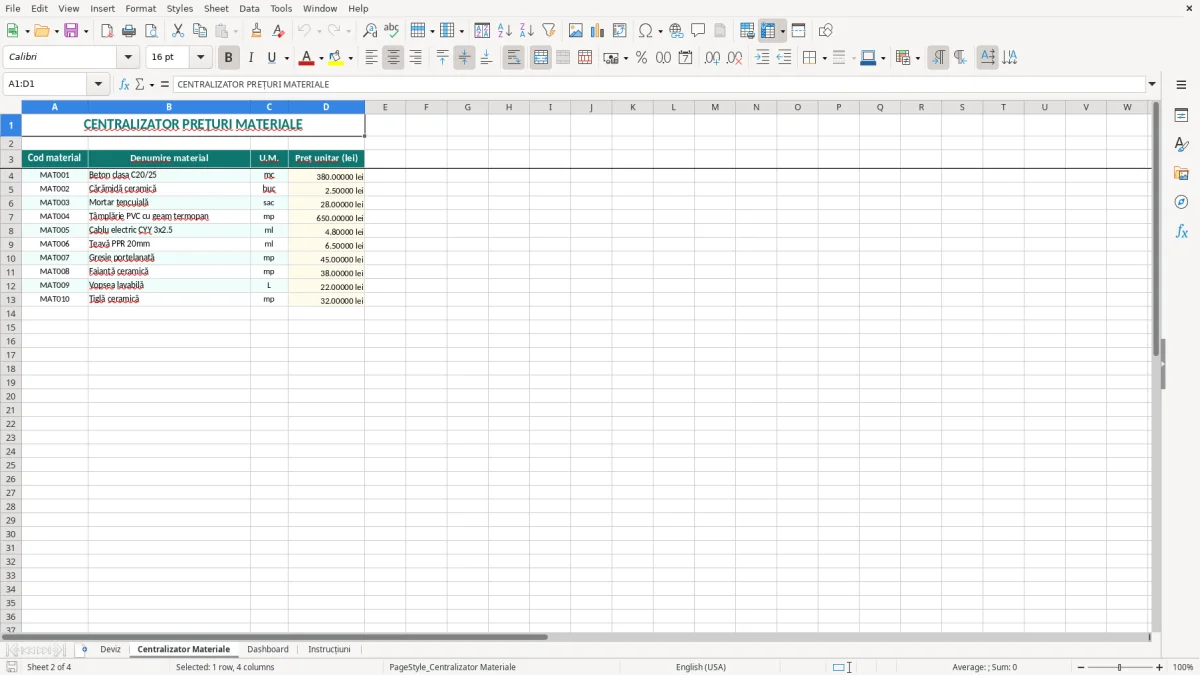The image size is (1200, 675).
Task: Insert a comment
Action: pos(698,31)
